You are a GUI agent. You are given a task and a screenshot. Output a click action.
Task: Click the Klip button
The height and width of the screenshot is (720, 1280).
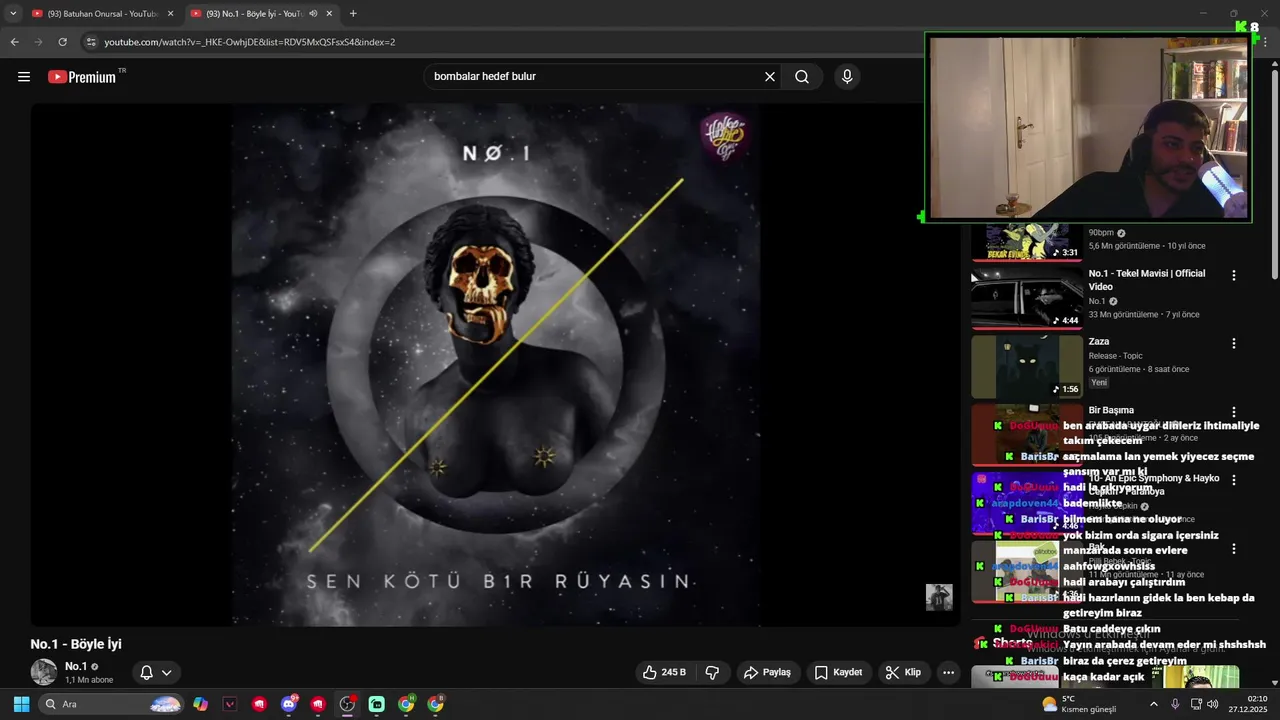tap(903, 672)
